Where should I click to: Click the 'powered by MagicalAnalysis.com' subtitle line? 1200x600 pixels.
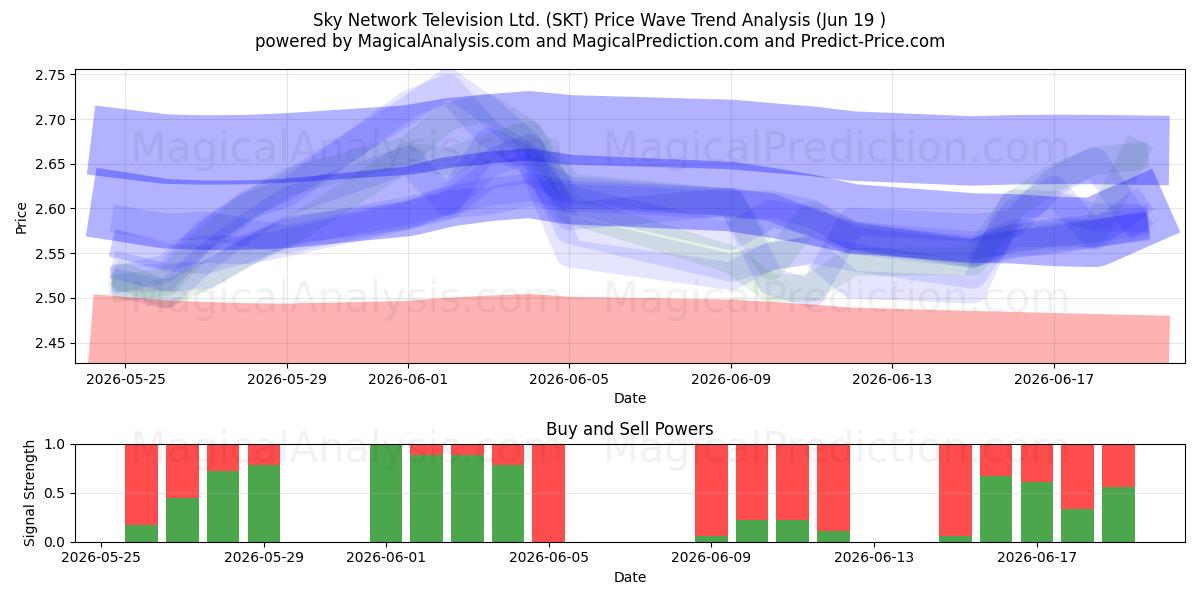click(600, 41)
